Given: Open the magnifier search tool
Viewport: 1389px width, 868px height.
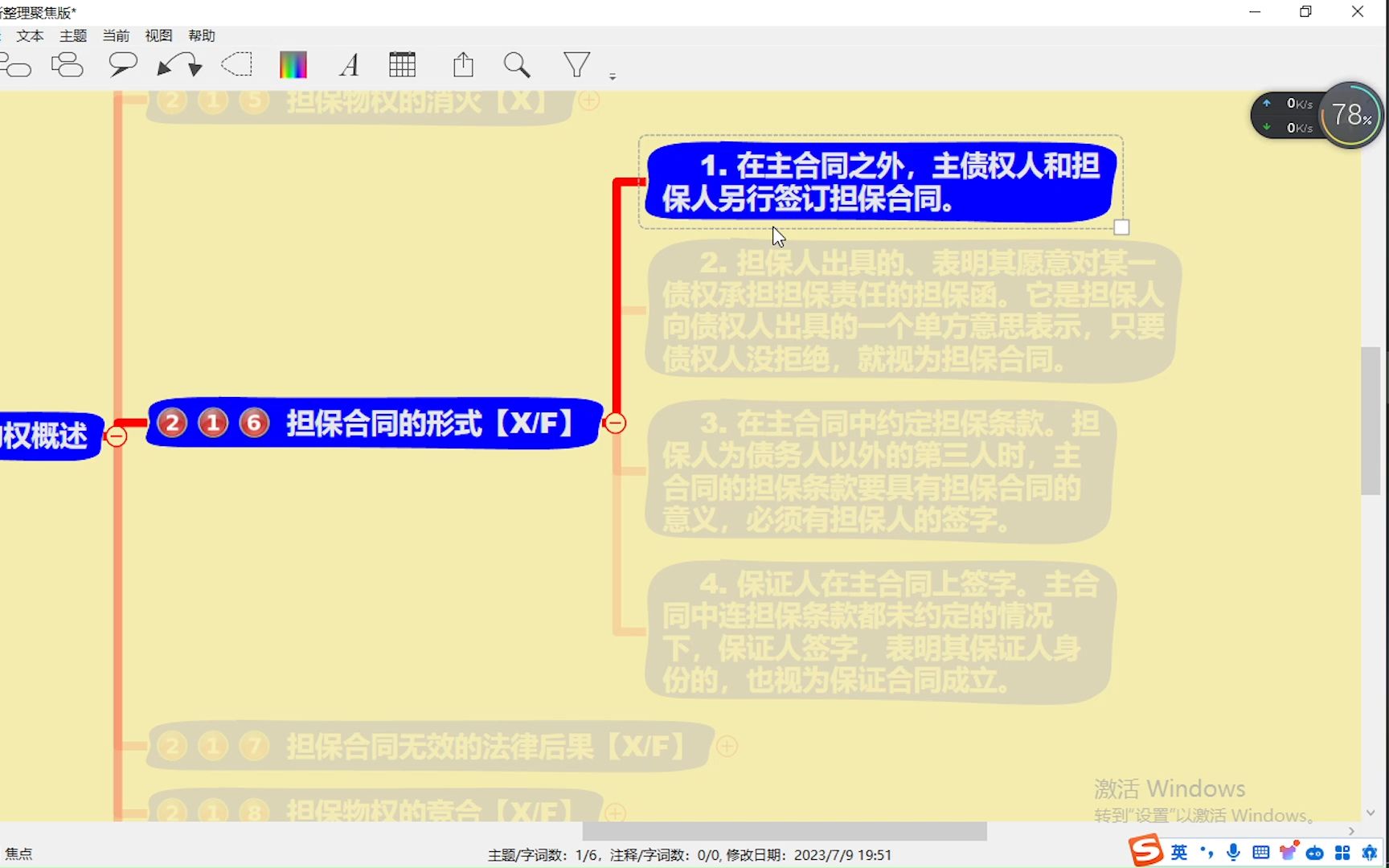Looking at the screenshot, I should pyautogui.click(x=517, y=65).
